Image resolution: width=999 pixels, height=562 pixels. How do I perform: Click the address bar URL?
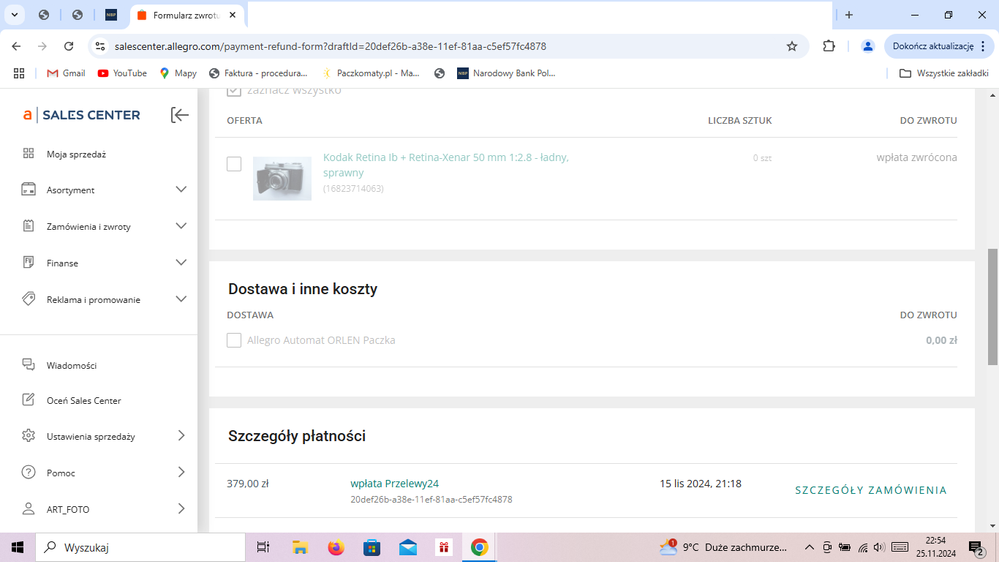click(330, 47)
